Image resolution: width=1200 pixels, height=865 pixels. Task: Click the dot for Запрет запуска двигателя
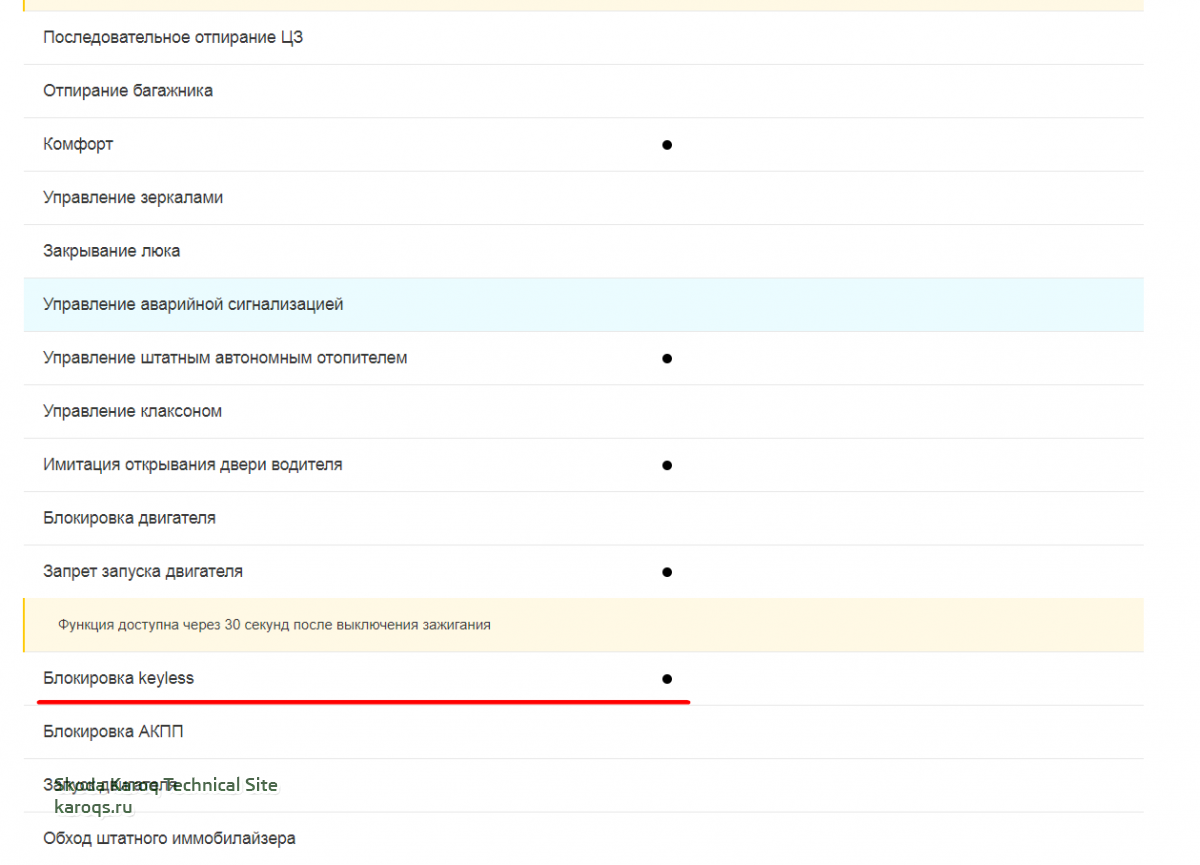(667, 572)
